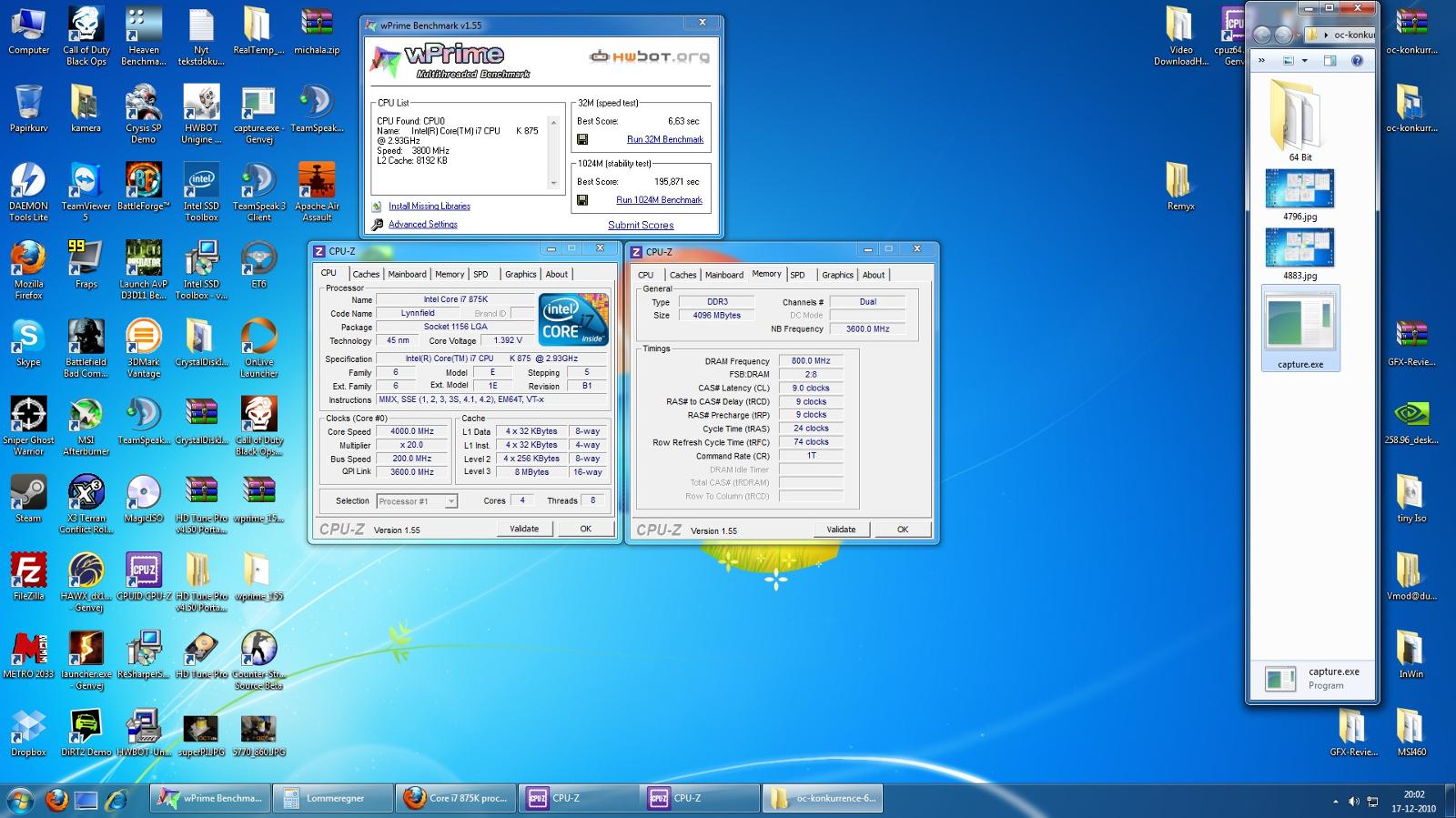
Task: Click the 195,871 sec best score value
Action: (677, 182)
